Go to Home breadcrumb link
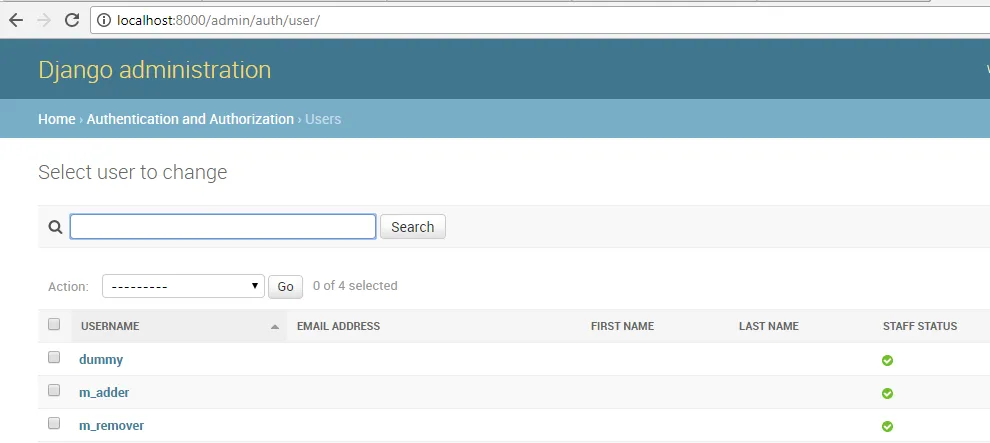 pos(57,119)
